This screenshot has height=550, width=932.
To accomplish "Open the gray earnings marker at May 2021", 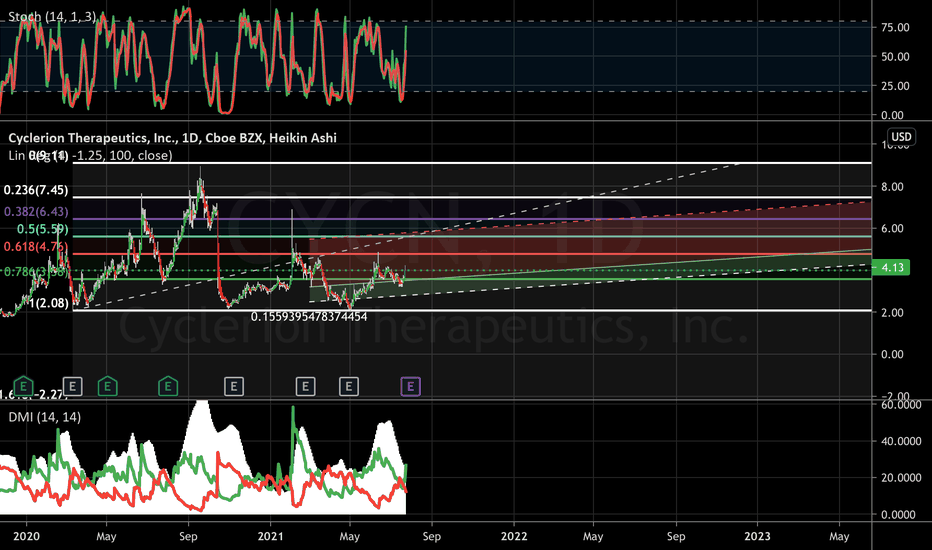I will click(348, 386).
